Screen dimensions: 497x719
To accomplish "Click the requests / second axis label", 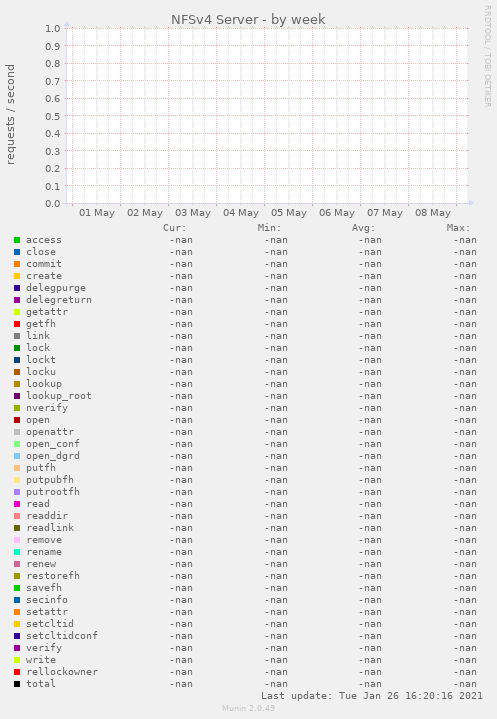I will pos(10,115).
